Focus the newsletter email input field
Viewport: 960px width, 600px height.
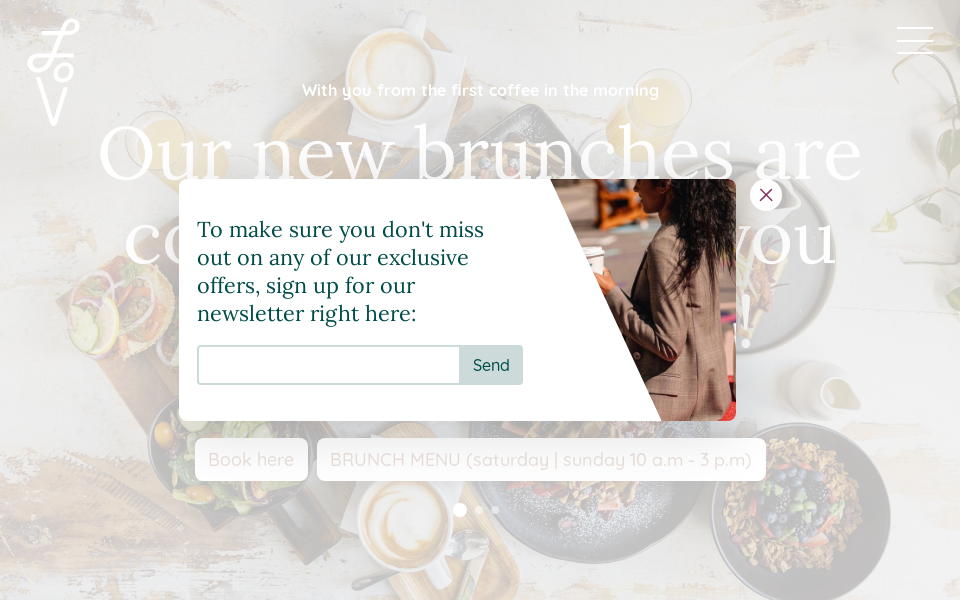coord(328,365)
